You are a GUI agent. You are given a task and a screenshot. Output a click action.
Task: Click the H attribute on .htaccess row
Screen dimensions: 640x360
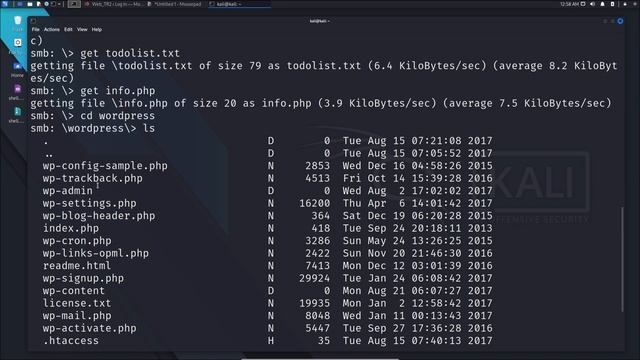pos(271,341)
